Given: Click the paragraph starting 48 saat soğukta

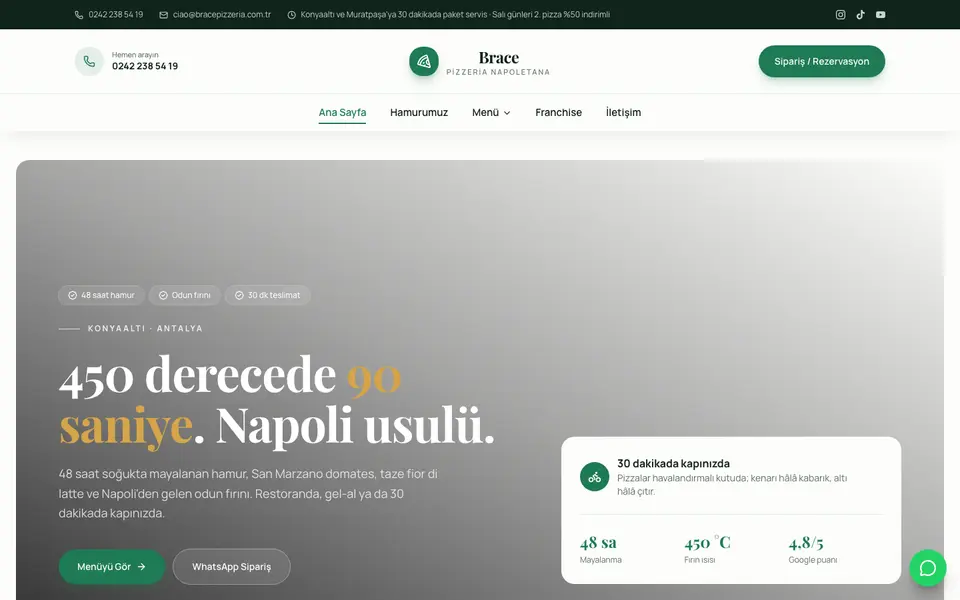Looking at the screenshot, I should [248, 493].
